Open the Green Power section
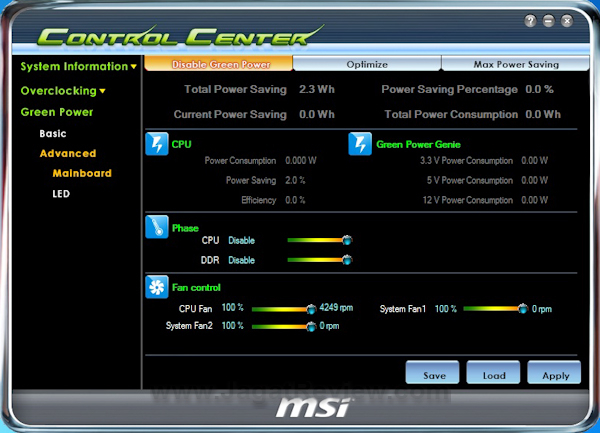600x433 pixels. coord(57,112)
